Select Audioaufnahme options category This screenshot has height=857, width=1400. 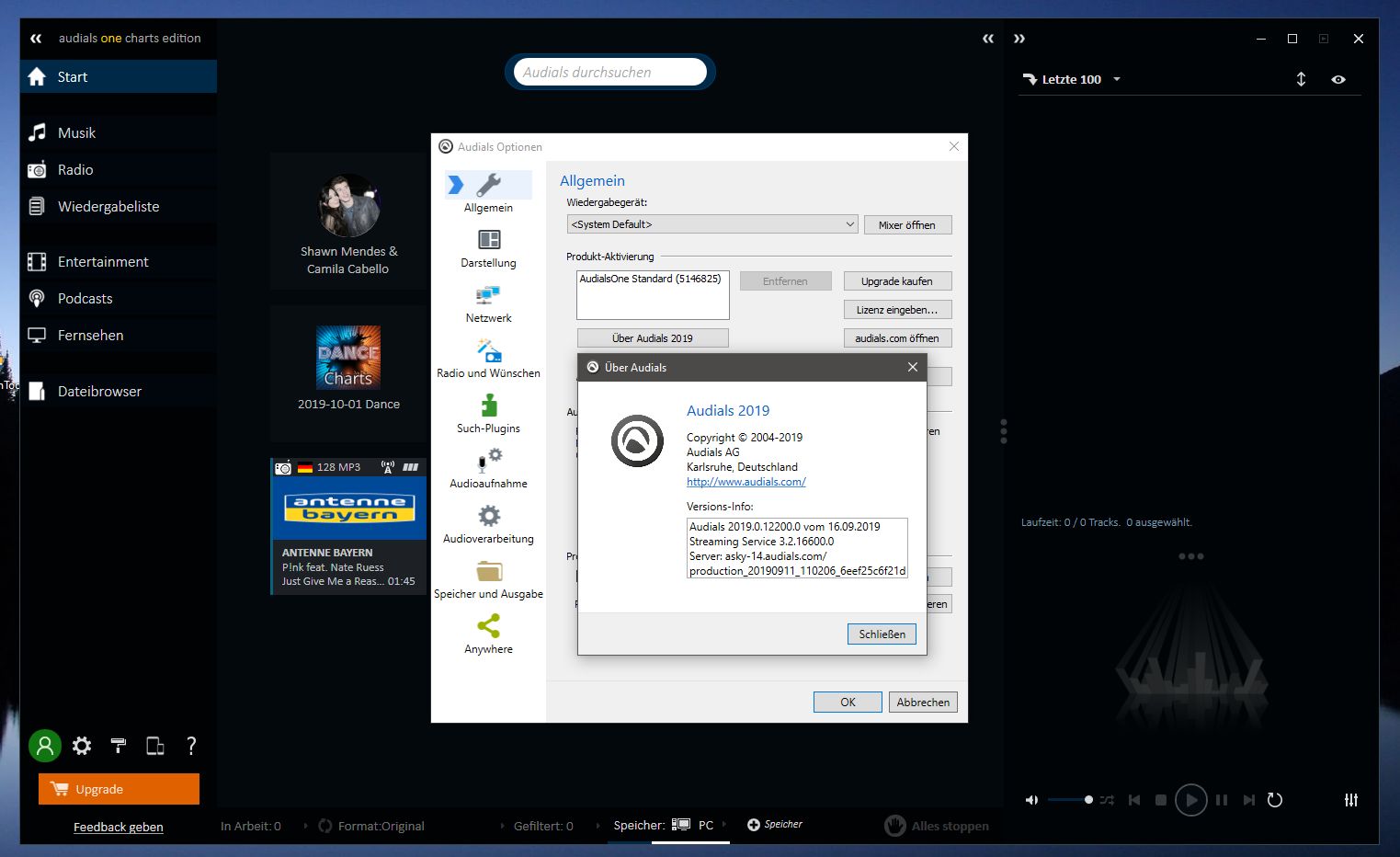coord(488,469)
